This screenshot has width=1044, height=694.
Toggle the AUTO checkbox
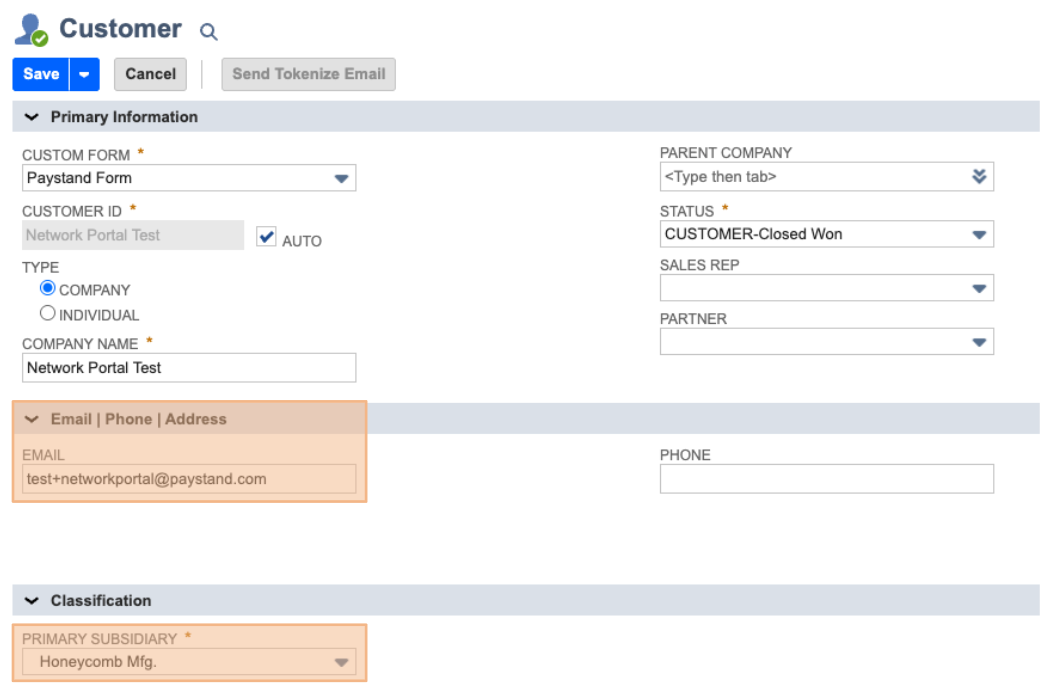click(266, 236)
